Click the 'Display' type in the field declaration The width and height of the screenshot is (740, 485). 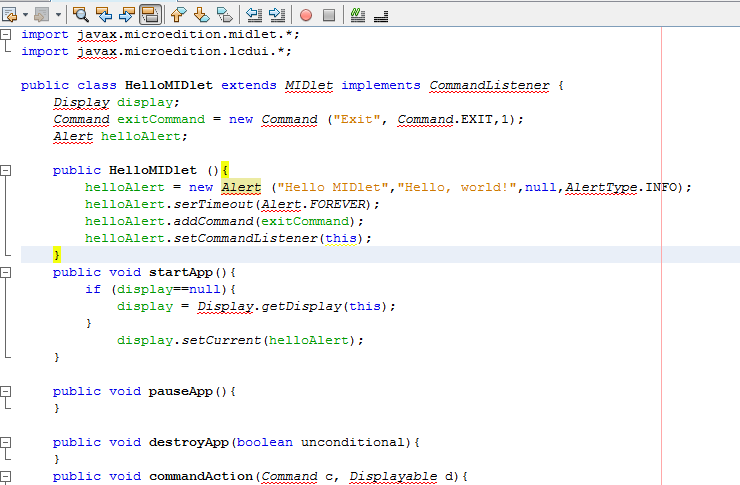[x=81, y=102]
